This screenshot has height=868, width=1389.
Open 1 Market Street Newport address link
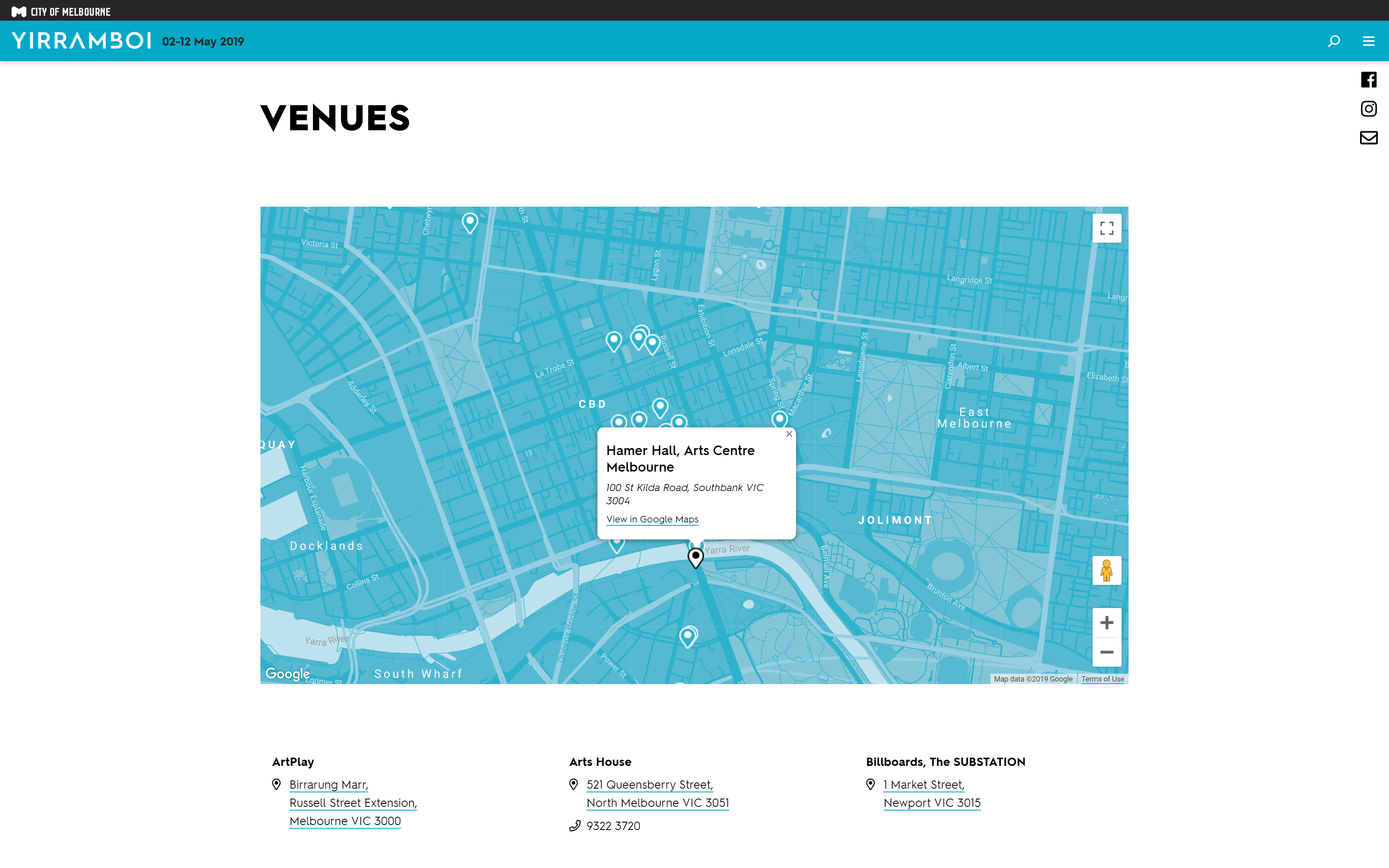click(x=932, y=793)
